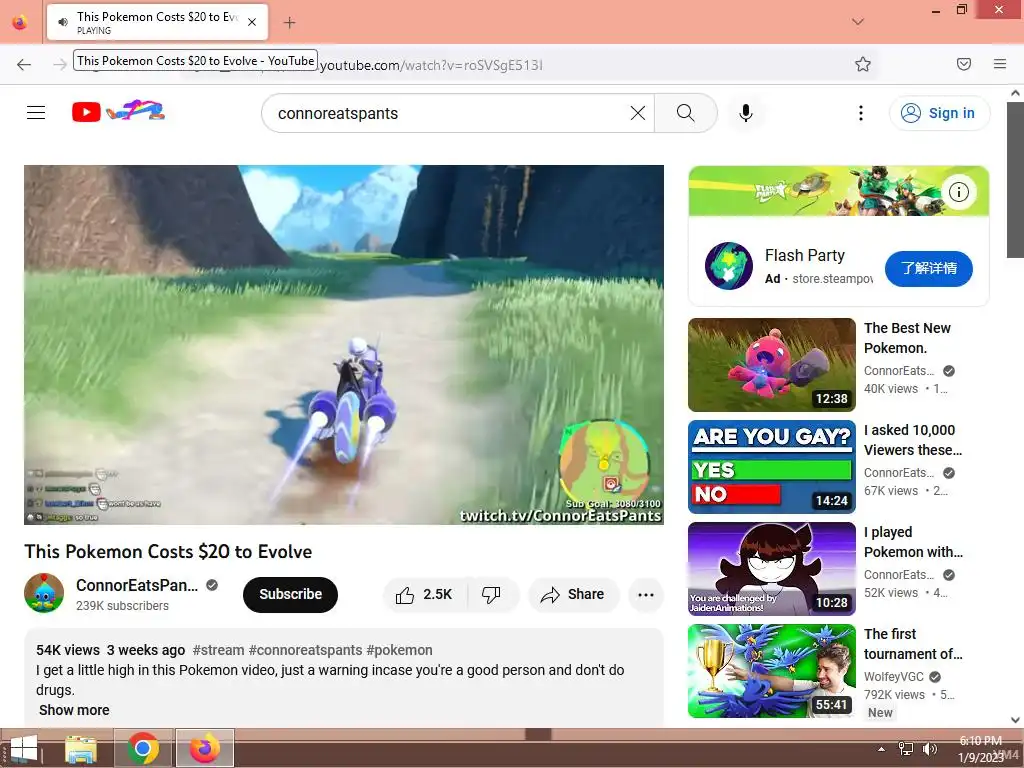Like the video with thumbs up
The width and height of the screenshot is (1024, 768).
point(424,594)
